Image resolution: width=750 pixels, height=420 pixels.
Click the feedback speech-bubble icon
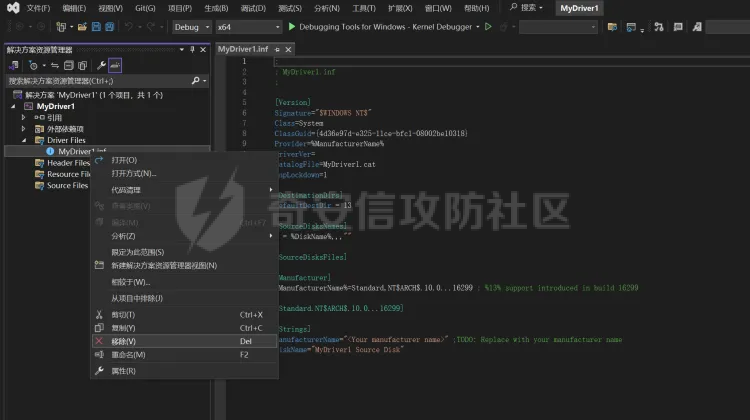point(678,27)
